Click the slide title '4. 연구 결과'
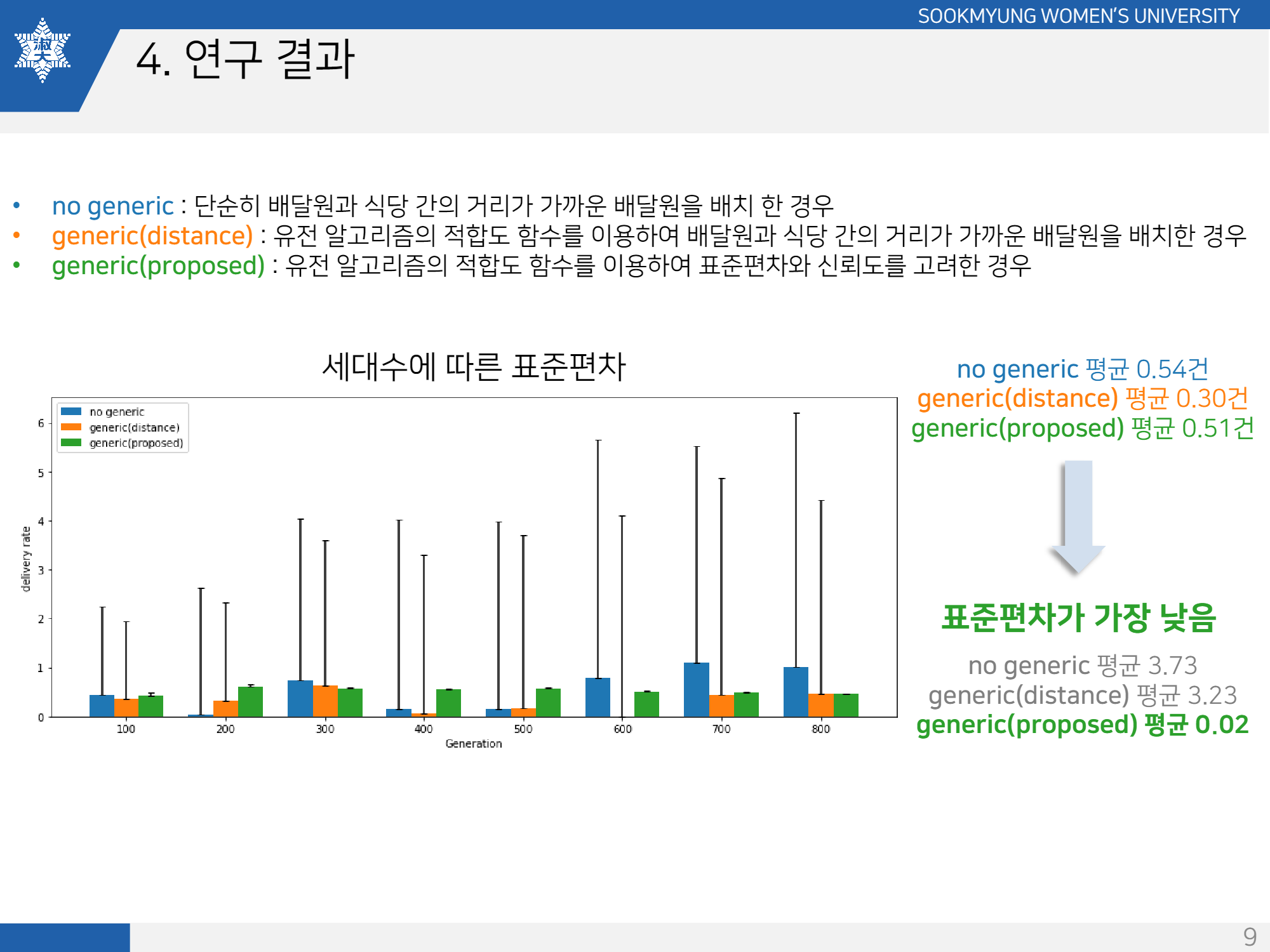Image resolution: width=1270 pixels, height=952 pixels. [246, 59]
